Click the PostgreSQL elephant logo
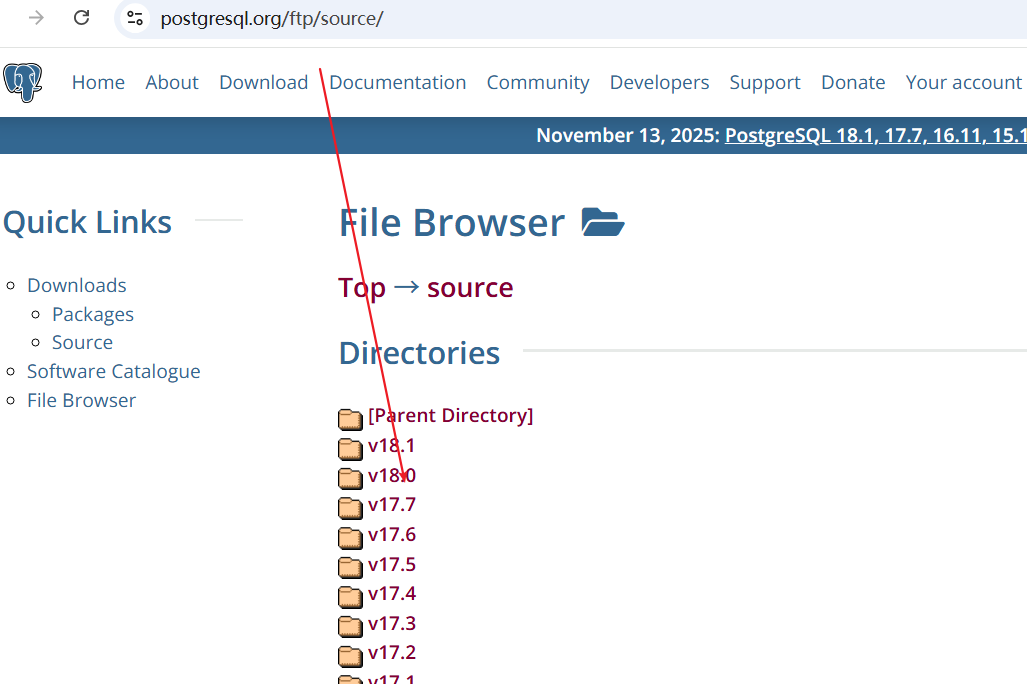Screen dimensions: 1027x684 [23, 83]
